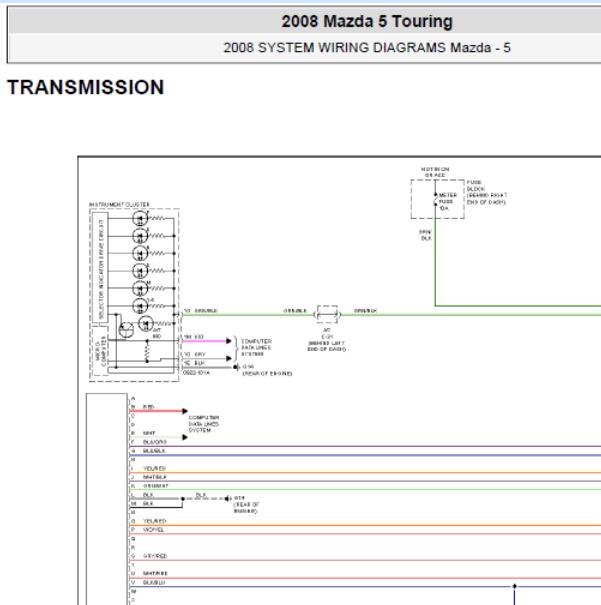
Task: Click the topmost LED symbol in the instrument cluster
Action: (140, 218)
